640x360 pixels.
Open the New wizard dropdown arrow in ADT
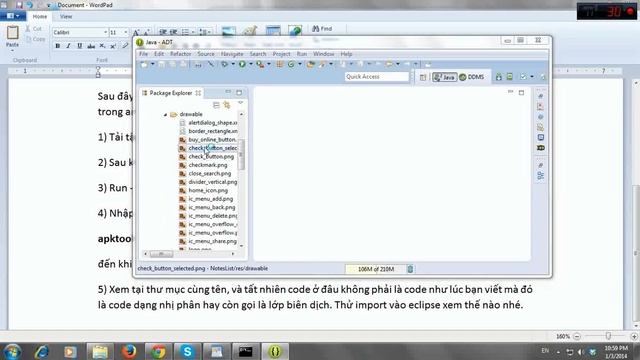(x=152, y=64)
